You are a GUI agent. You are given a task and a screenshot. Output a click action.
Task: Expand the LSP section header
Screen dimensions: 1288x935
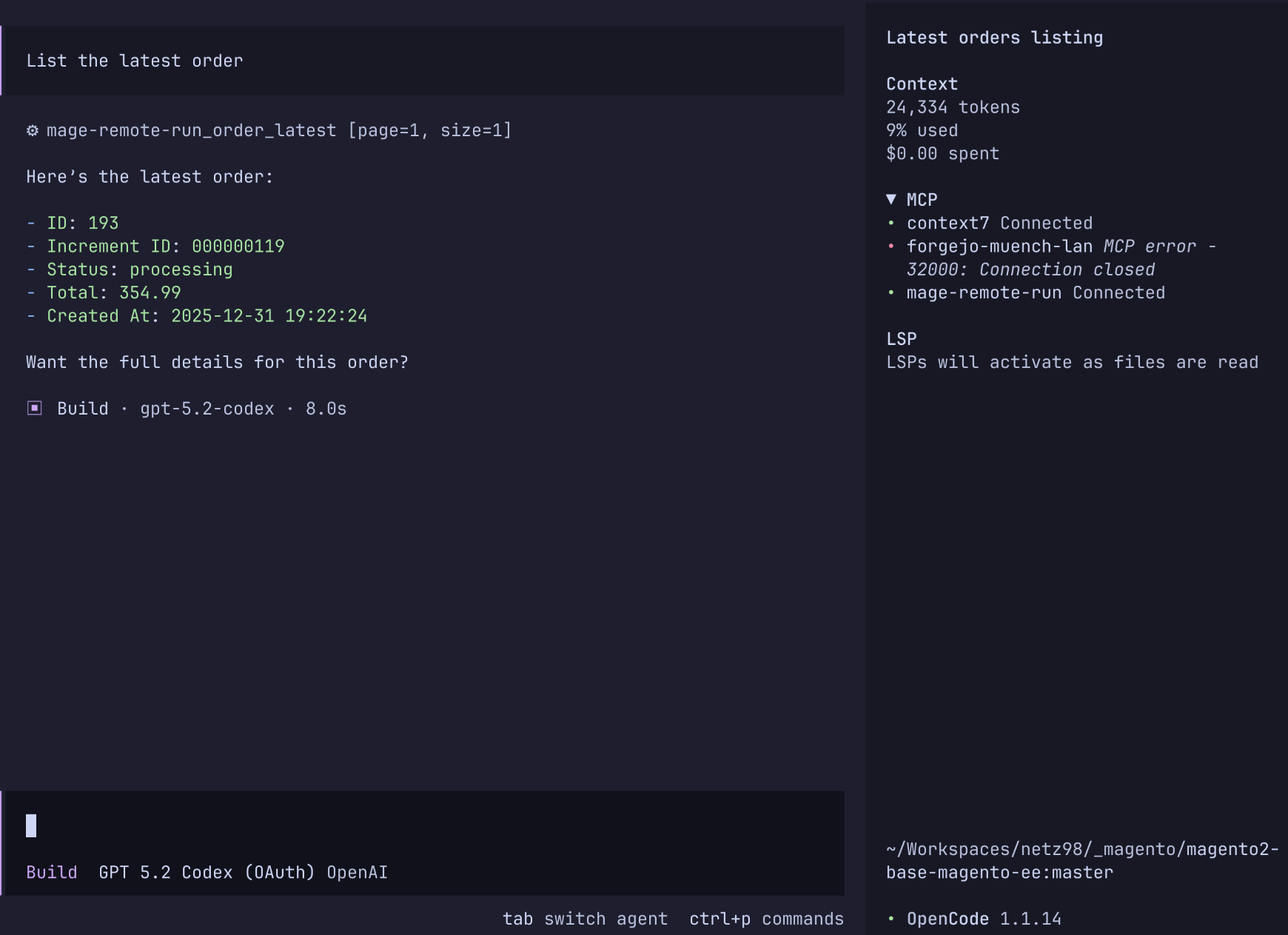(x=902, y=338)
